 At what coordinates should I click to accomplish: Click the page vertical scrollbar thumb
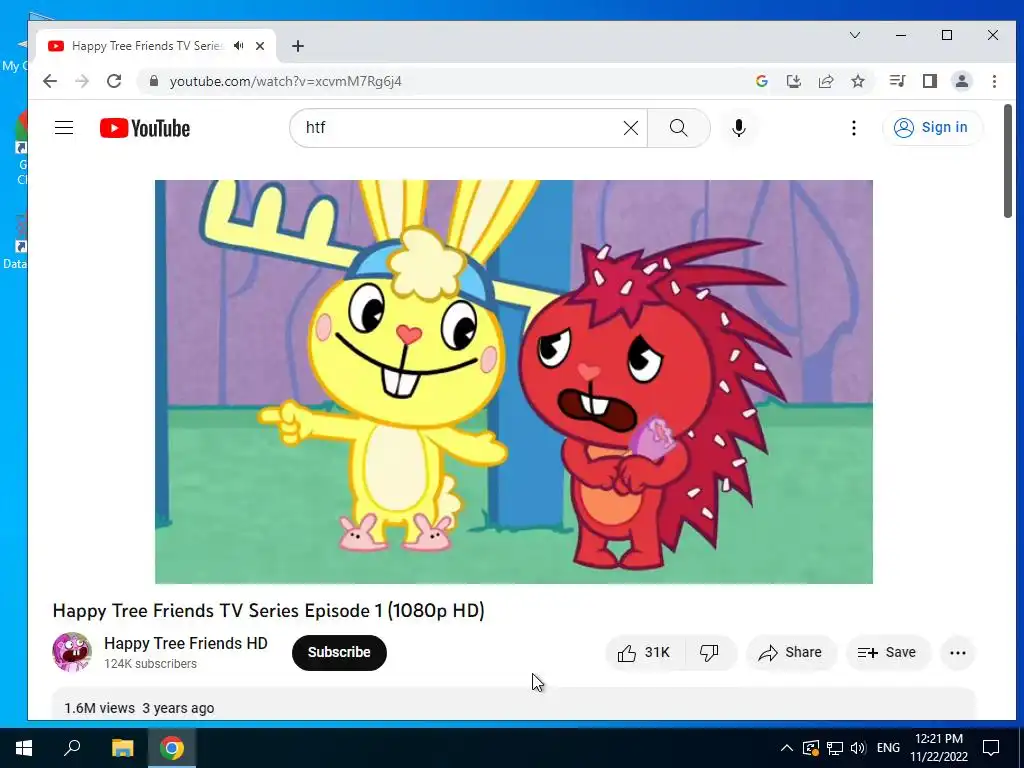pos(1008,161)
